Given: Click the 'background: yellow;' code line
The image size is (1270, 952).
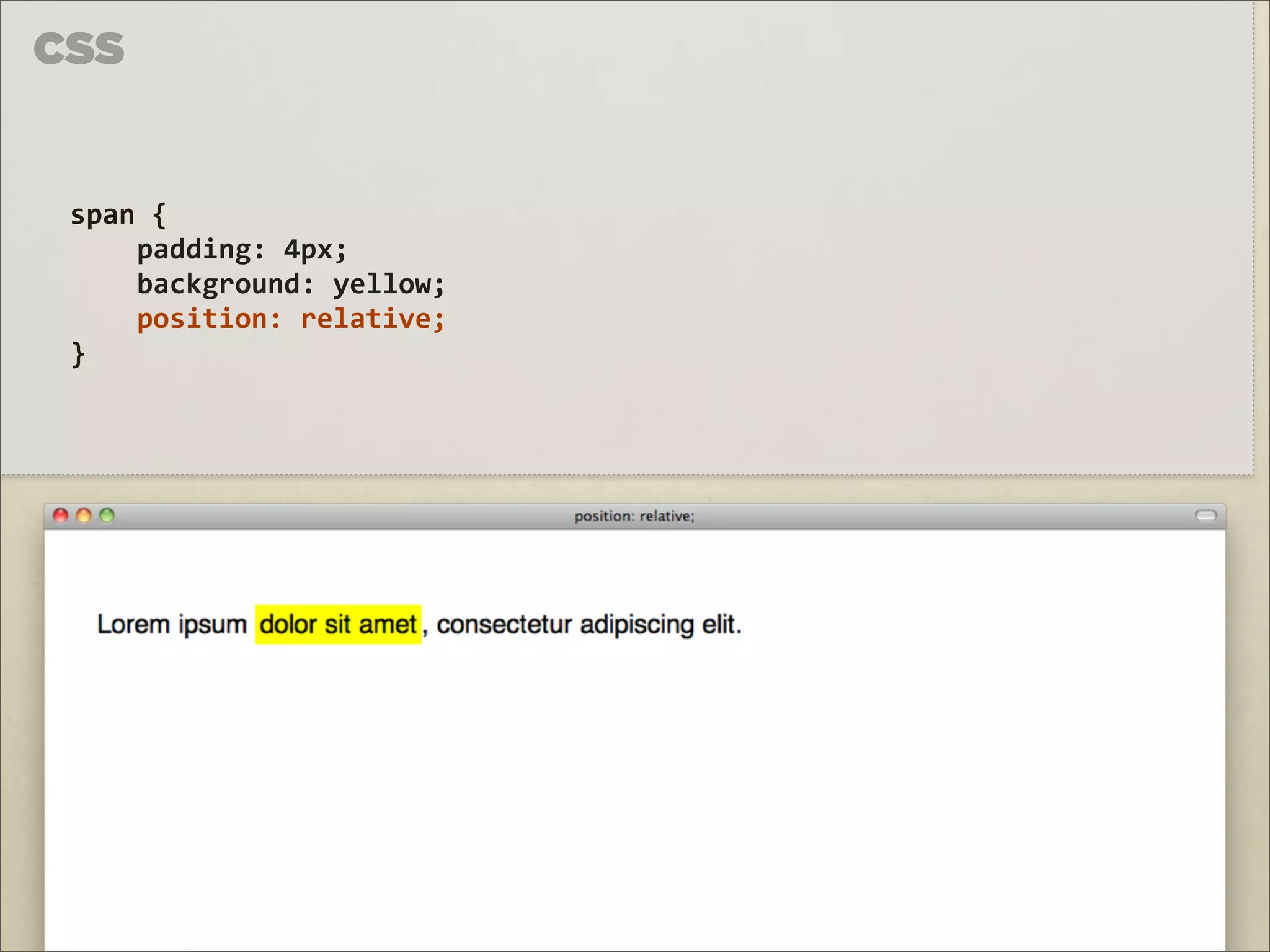Looking at the screenshot, I should pyautogui.click(x=291, y=284).
